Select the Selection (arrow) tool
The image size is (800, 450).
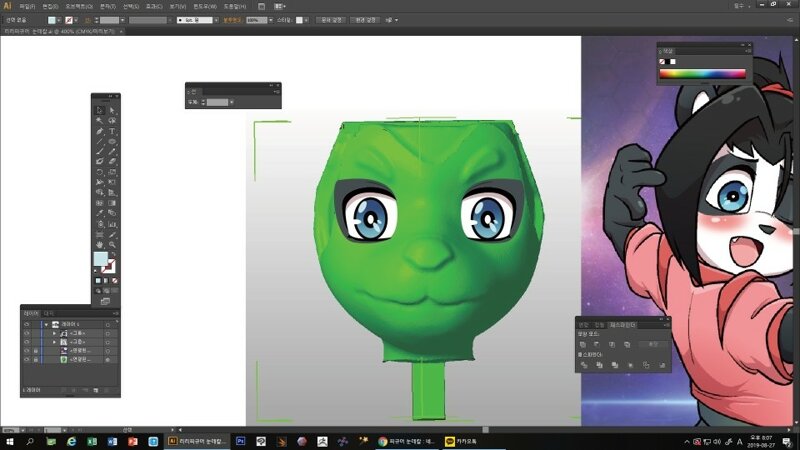click(99, 110)
